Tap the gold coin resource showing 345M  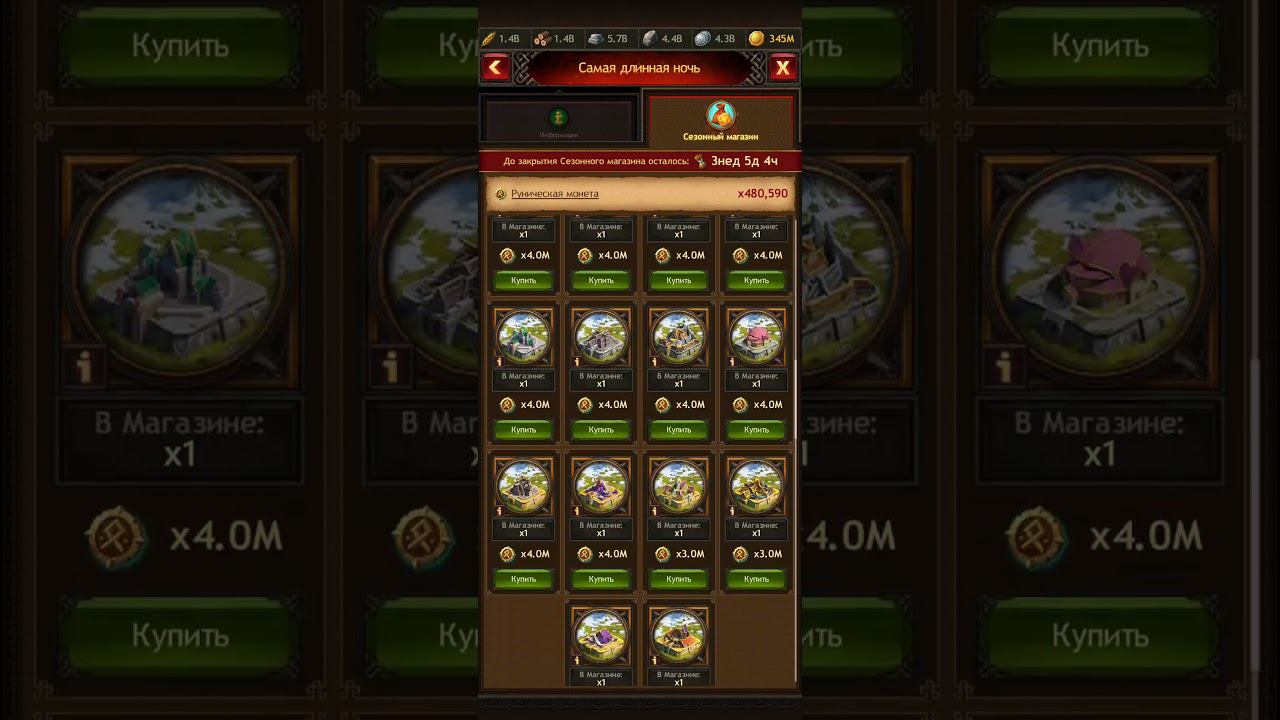pos(771,39)
